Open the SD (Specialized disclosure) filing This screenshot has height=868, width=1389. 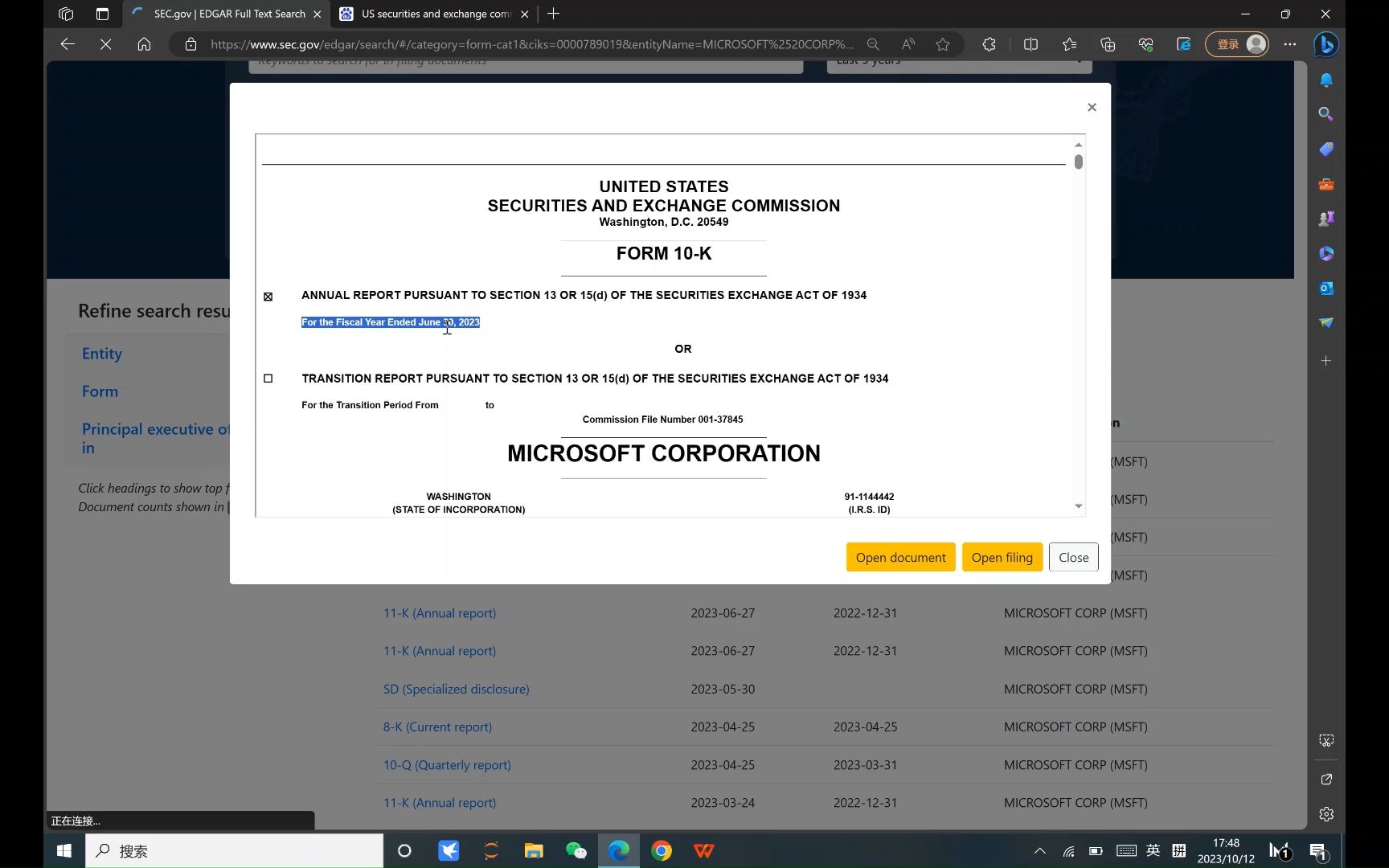(456, 689)
